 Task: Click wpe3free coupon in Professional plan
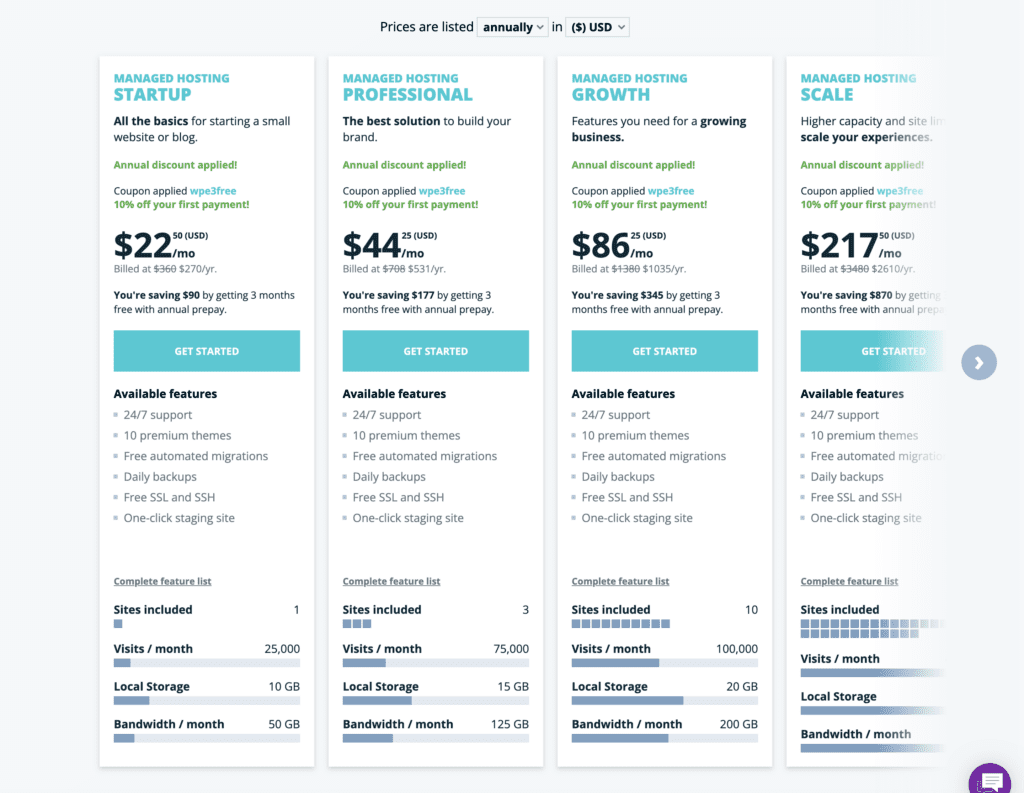tap(444, 191)
